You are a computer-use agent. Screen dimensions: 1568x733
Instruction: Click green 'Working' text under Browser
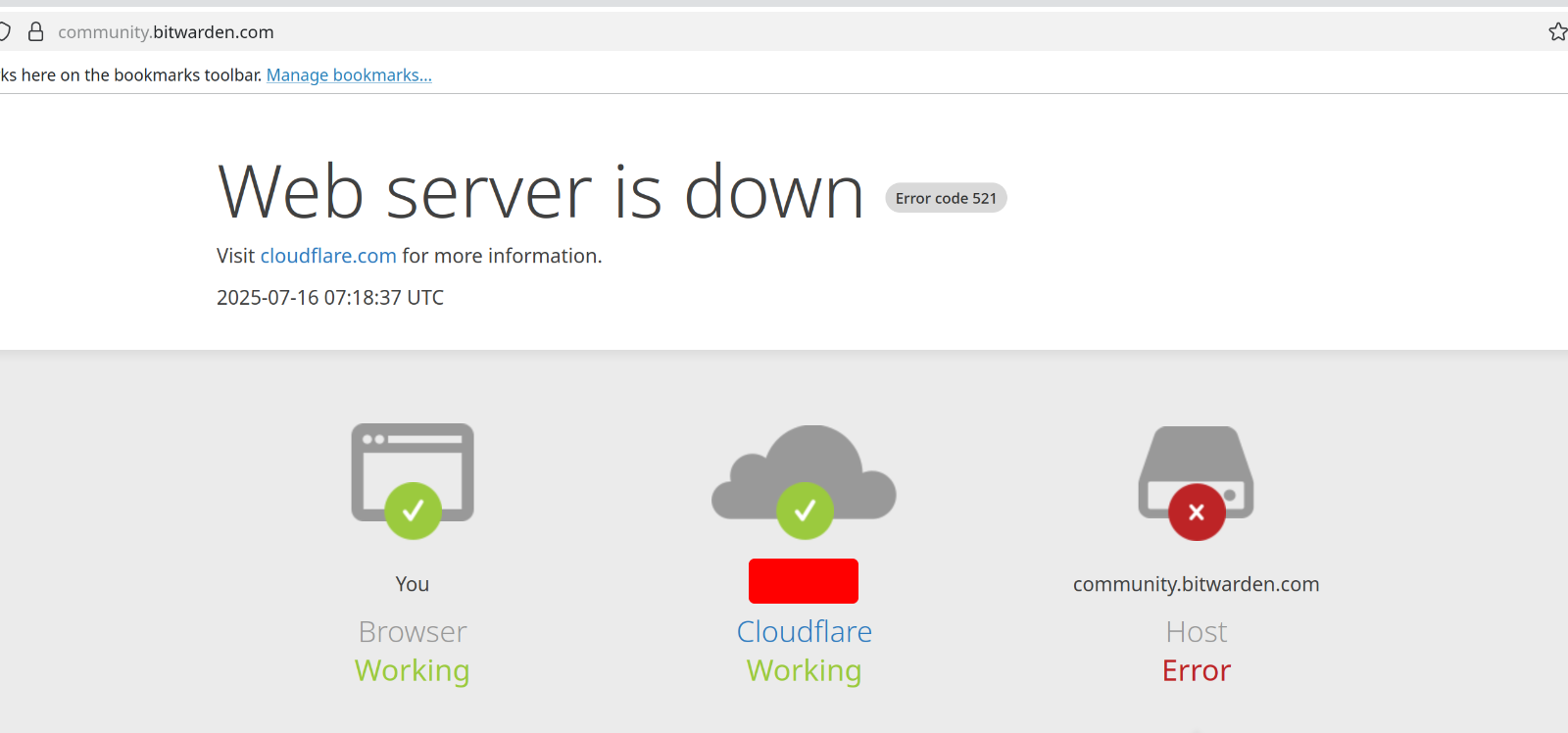click(413, 671)
